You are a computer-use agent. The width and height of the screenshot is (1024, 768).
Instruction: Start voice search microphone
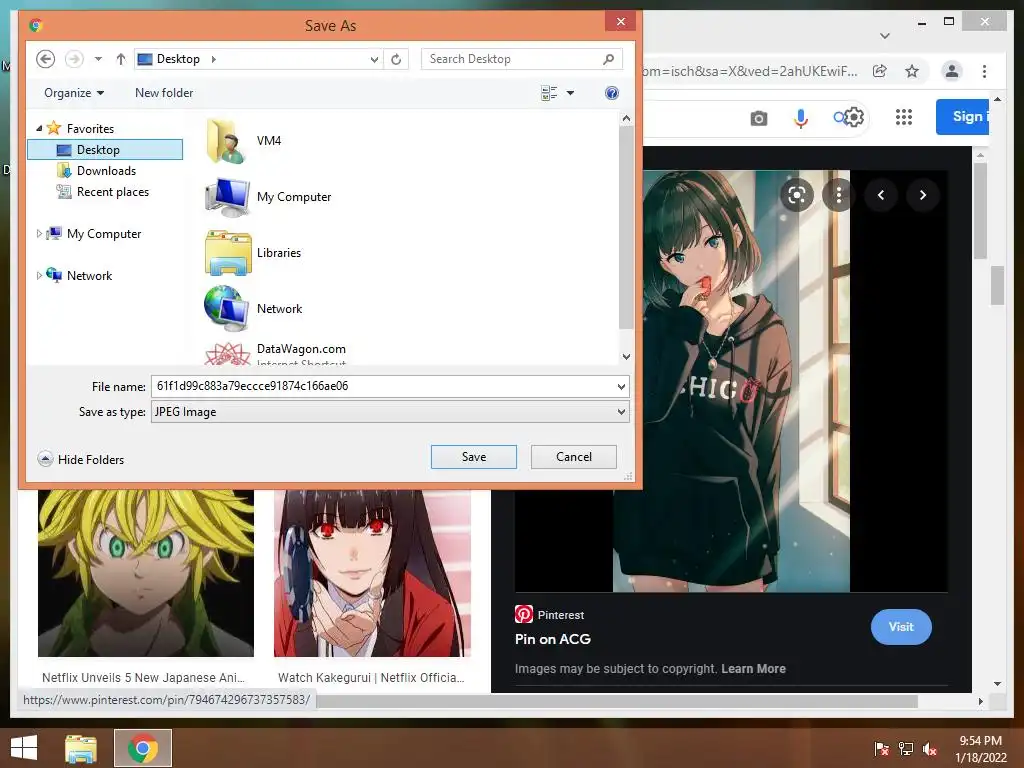[801, 118]
